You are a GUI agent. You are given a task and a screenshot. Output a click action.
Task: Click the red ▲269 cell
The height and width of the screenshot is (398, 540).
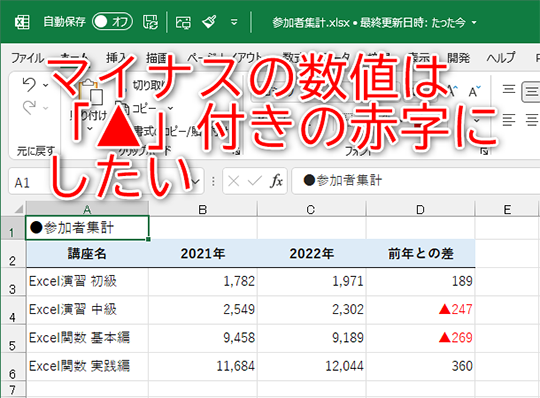click(x=420, y=338)
